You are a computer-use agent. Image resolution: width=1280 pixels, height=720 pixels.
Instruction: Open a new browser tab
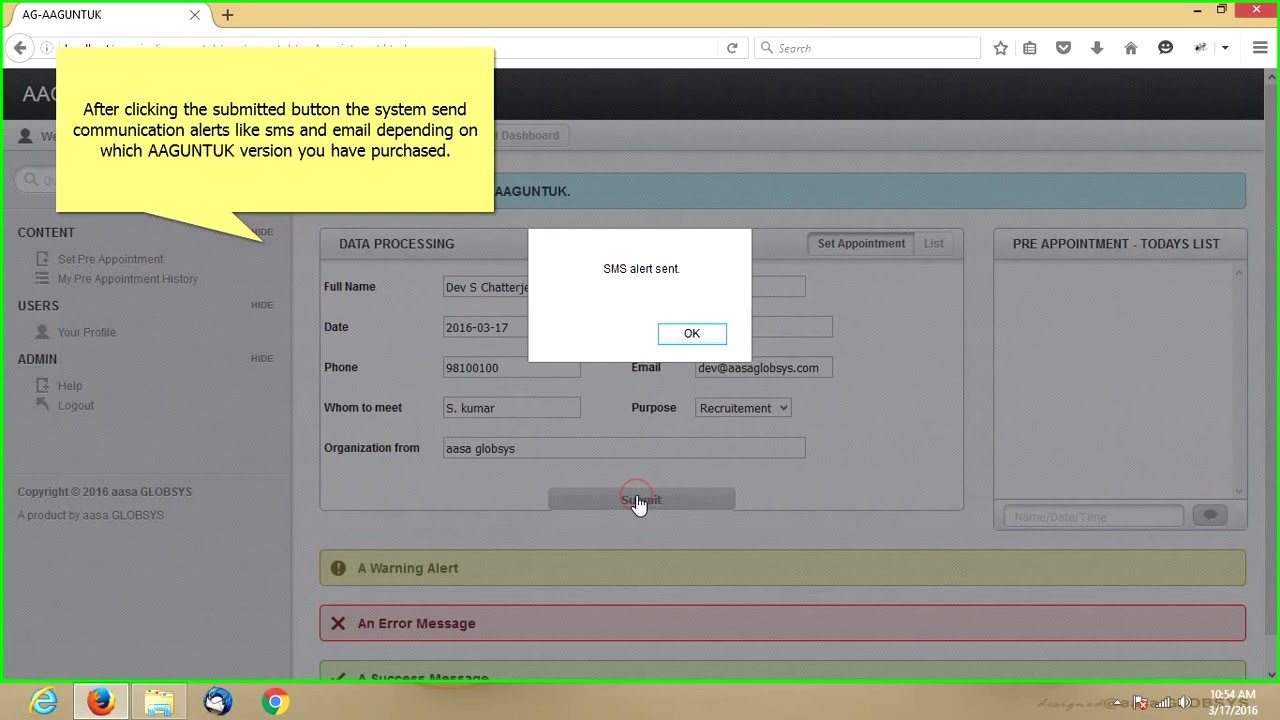(228, 15)
